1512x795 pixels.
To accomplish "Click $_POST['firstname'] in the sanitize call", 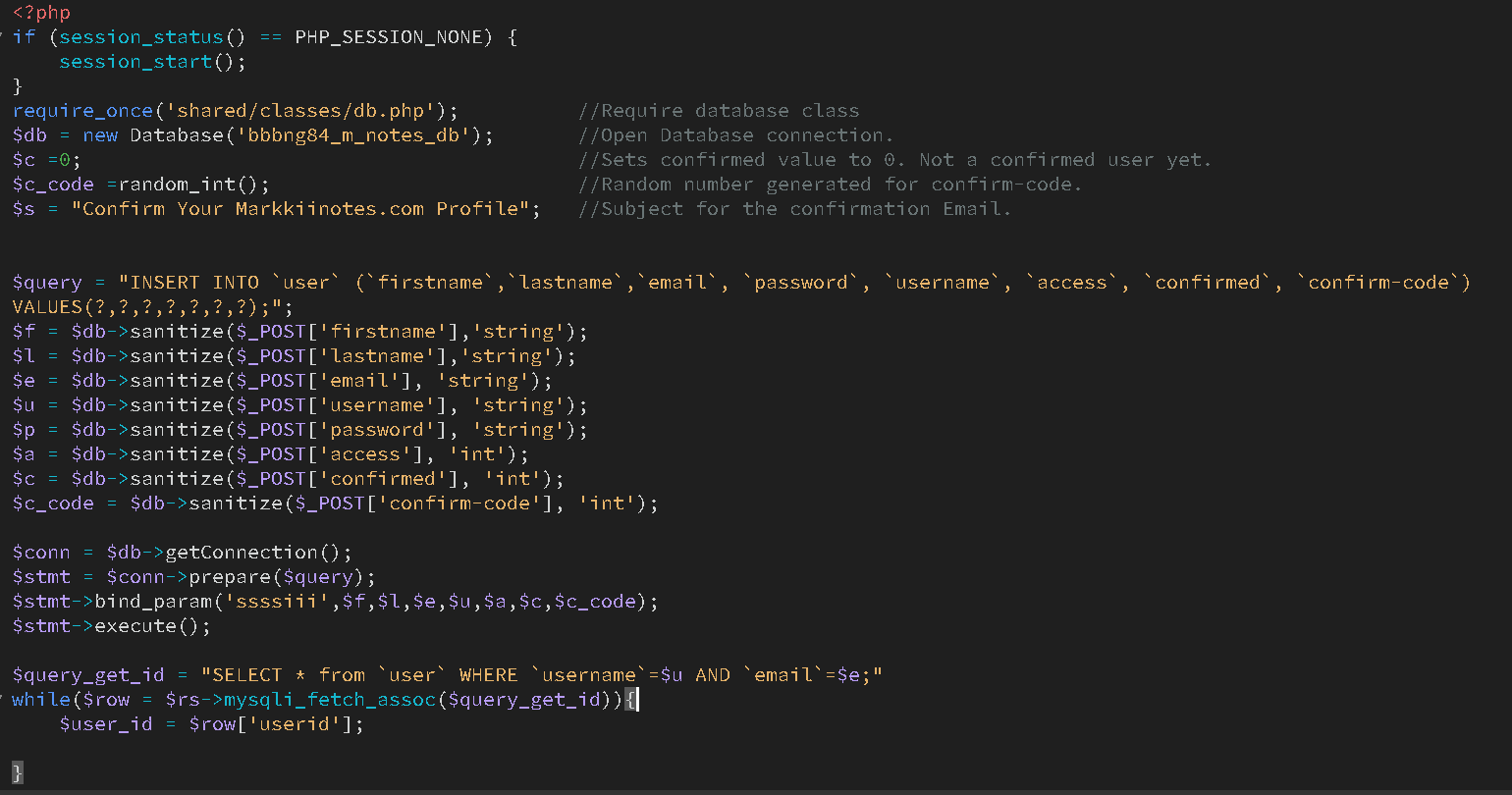I will [348, 332].
